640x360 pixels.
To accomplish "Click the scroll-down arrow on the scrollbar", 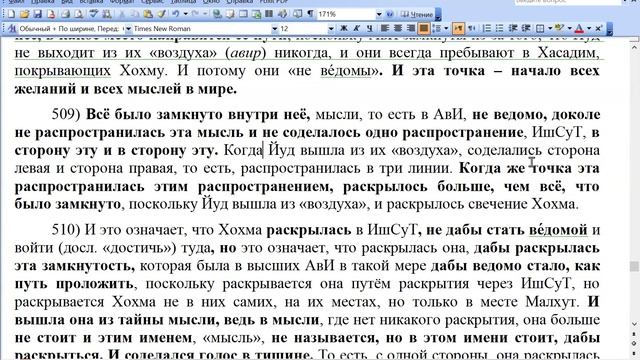I will click(x=634, y=324).
